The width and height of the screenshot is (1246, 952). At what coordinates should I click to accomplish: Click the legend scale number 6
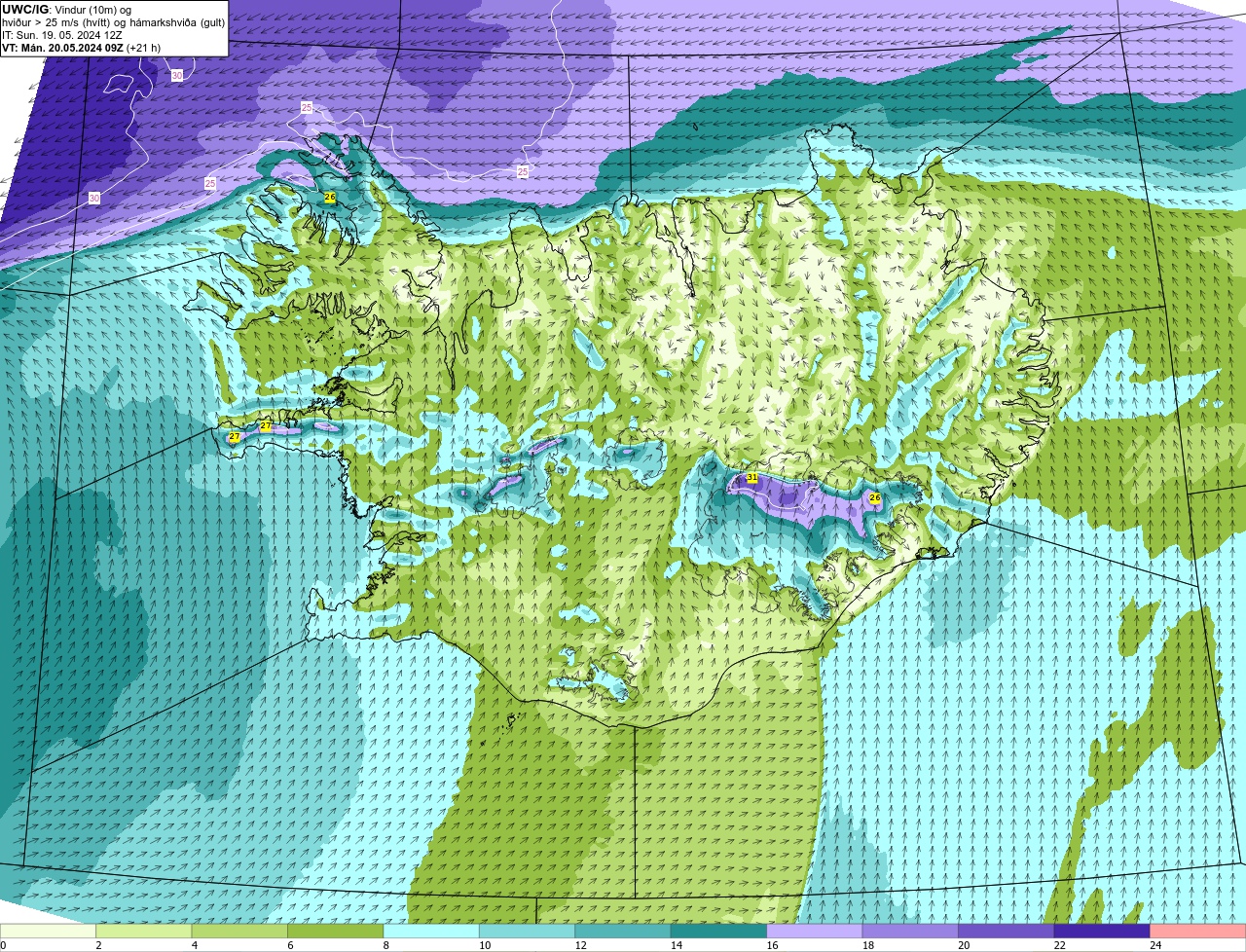click(289, 945)
